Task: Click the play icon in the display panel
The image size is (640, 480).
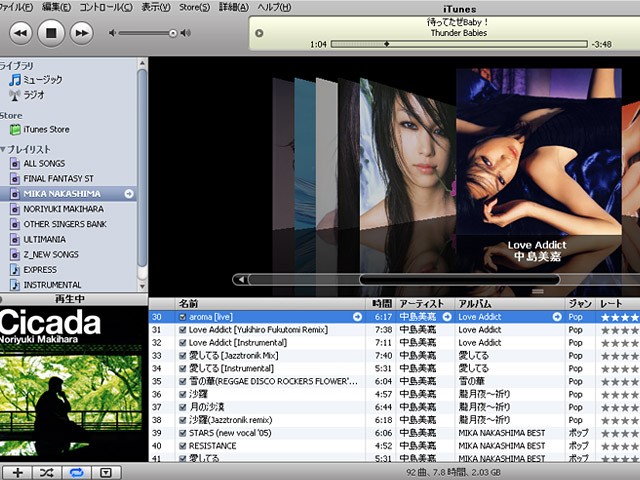Action: tap(259, 33)
